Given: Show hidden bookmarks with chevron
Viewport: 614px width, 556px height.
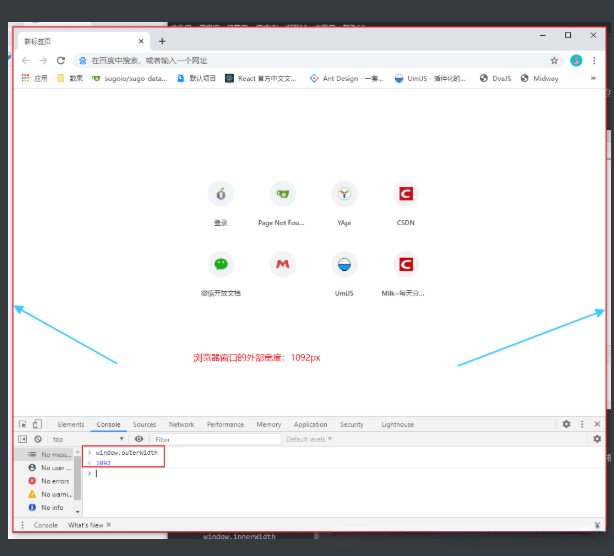Looking at the screenshot, I should coord(593,78).
